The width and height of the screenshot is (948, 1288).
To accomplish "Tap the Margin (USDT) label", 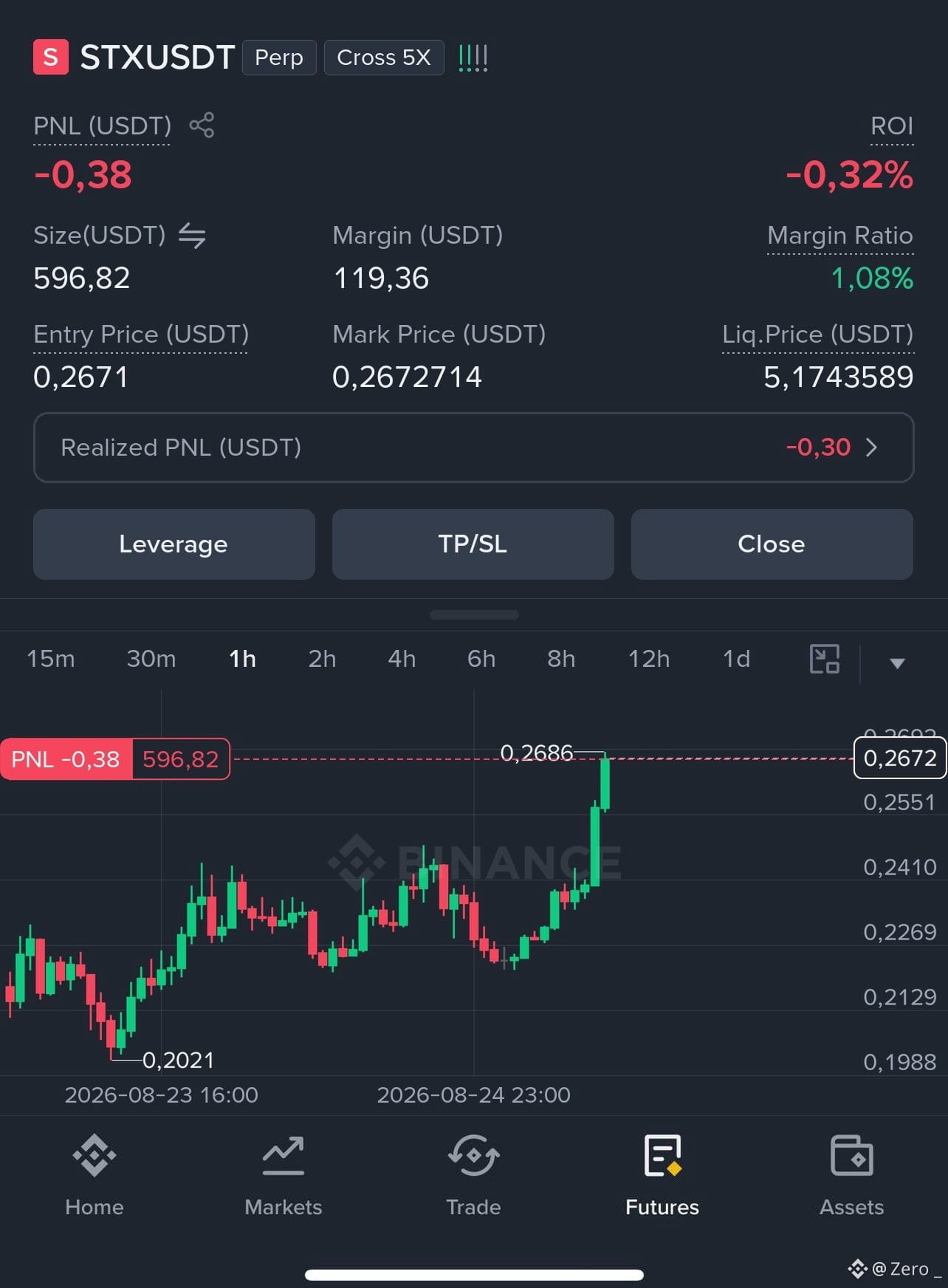I will point(418,236).
